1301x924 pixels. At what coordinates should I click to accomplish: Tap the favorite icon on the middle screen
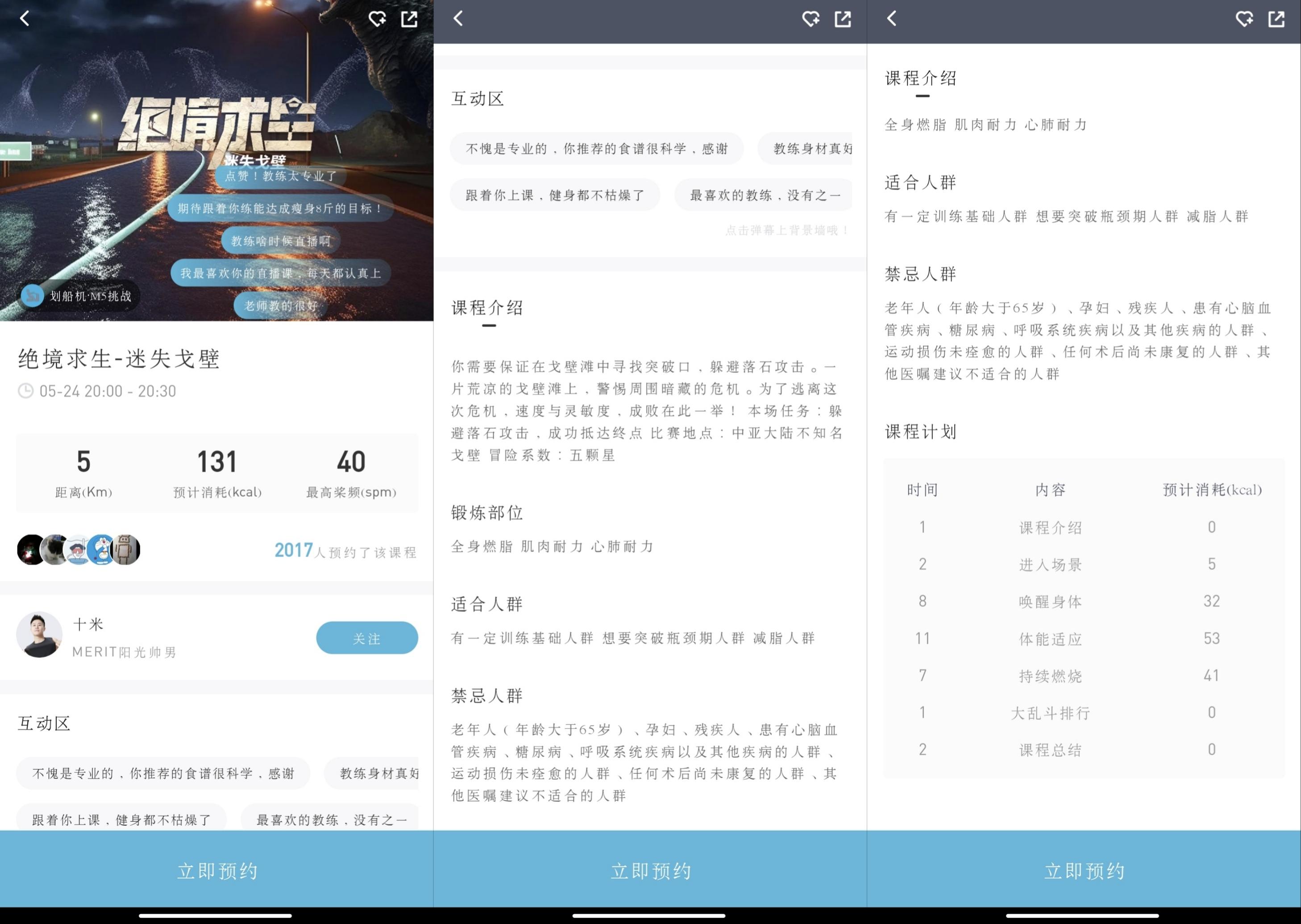click(x=811, y=19)
